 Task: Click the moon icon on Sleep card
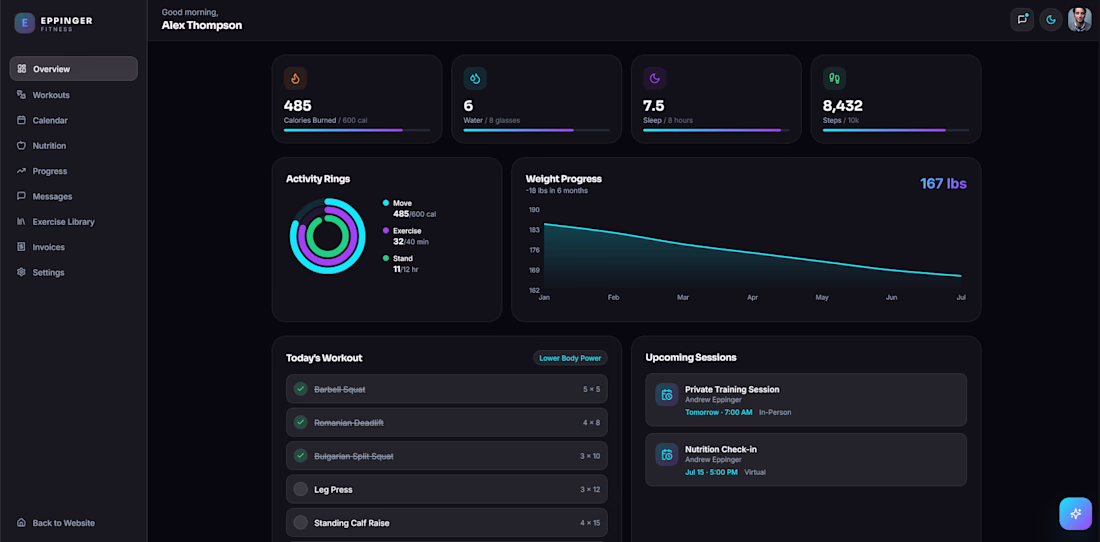[x=655, y=79]
